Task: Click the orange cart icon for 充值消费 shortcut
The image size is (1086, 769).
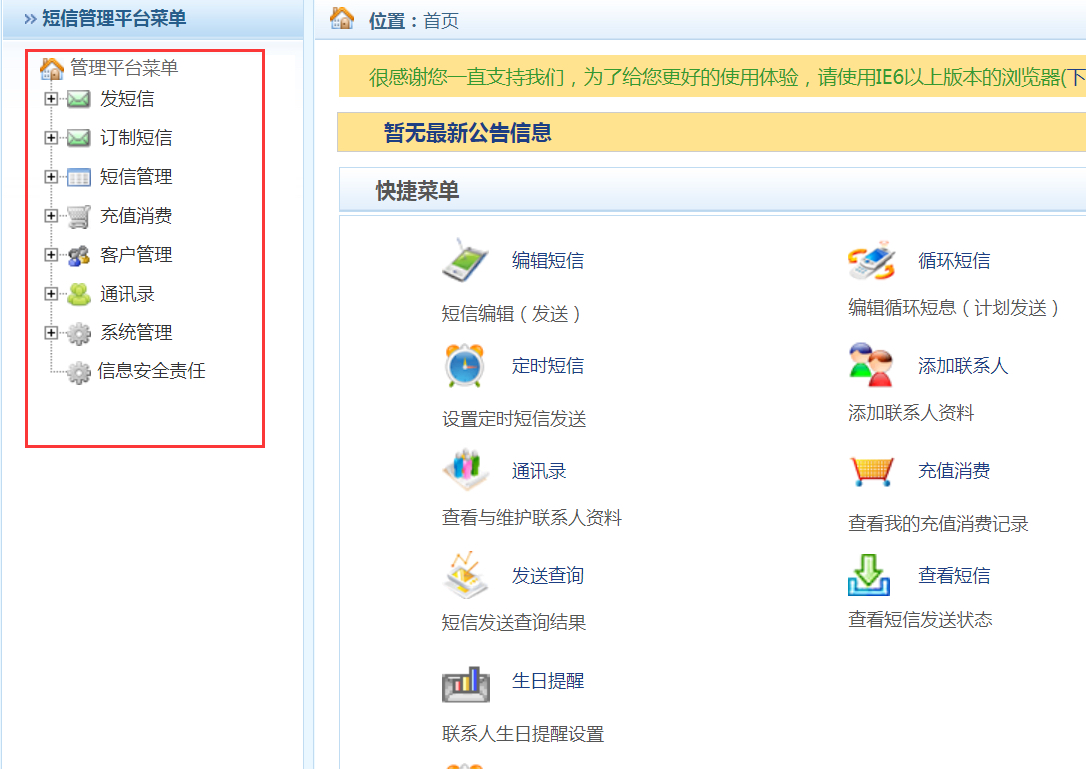Action: point(871,471)
